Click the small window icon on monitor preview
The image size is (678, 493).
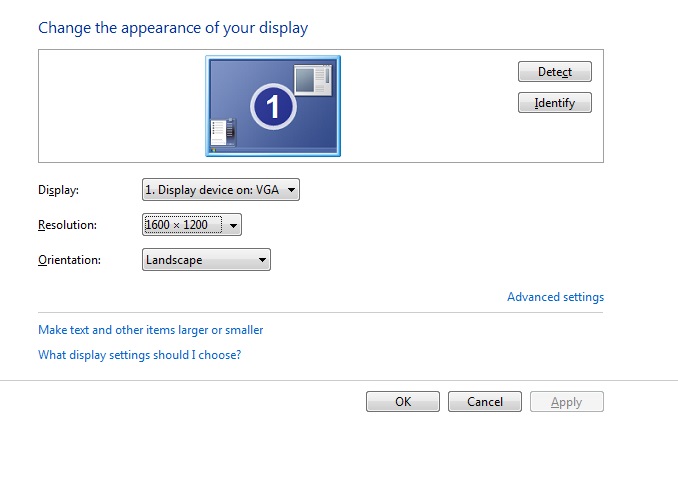coord(313,80)
